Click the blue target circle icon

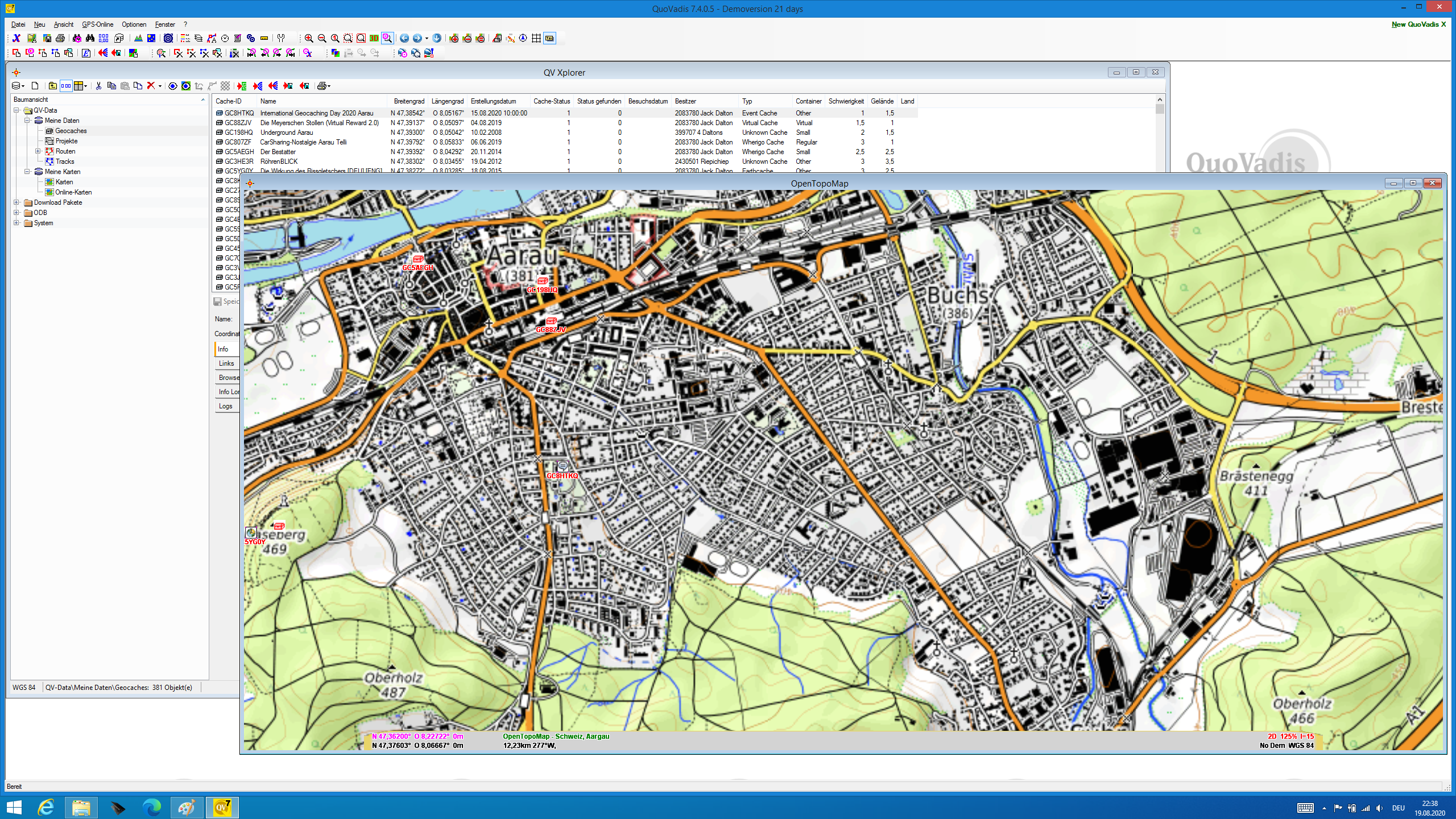pyautogui.click(x=168, y=38)
